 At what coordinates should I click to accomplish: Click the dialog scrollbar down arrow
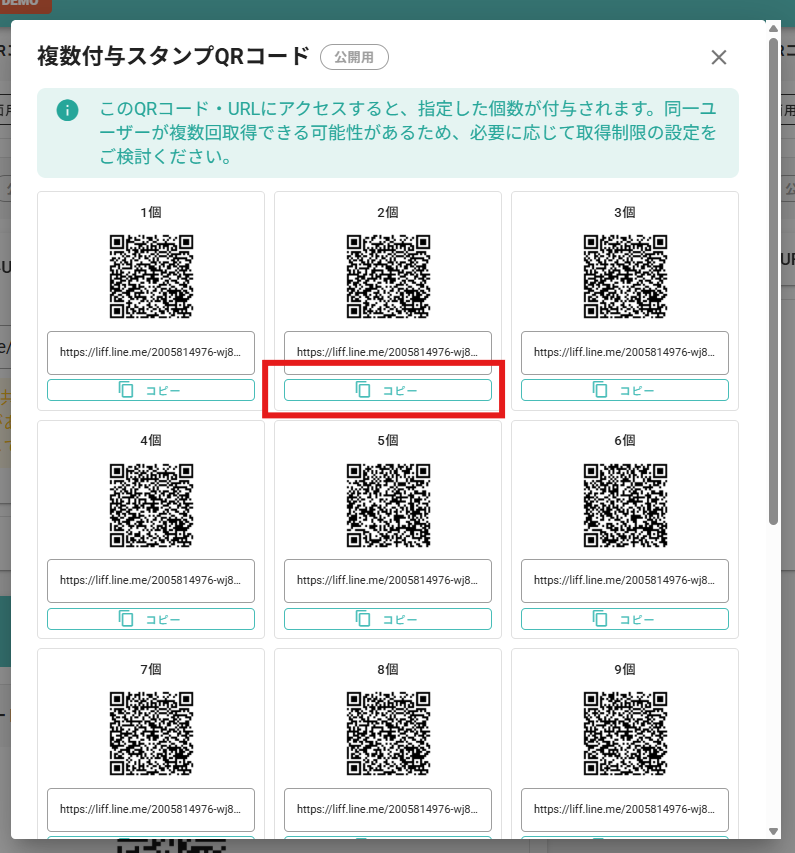[773, 831]
